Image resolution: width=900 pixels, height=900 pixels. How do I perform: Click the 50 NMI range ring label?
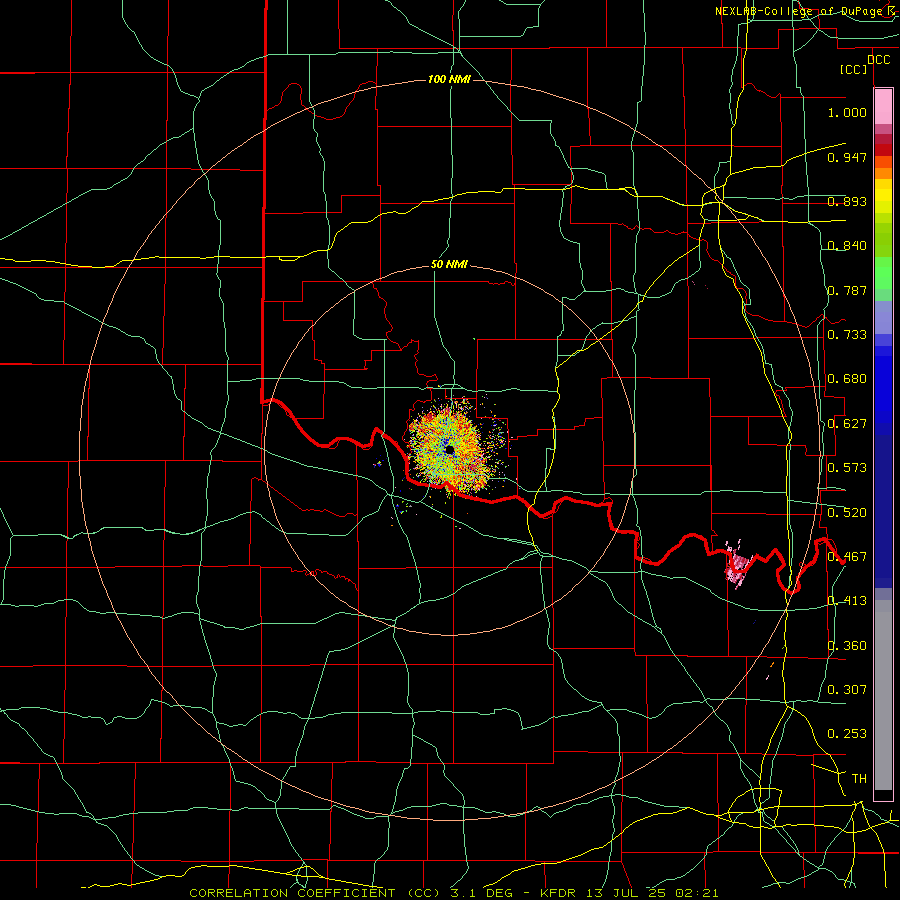click(449, 265)
